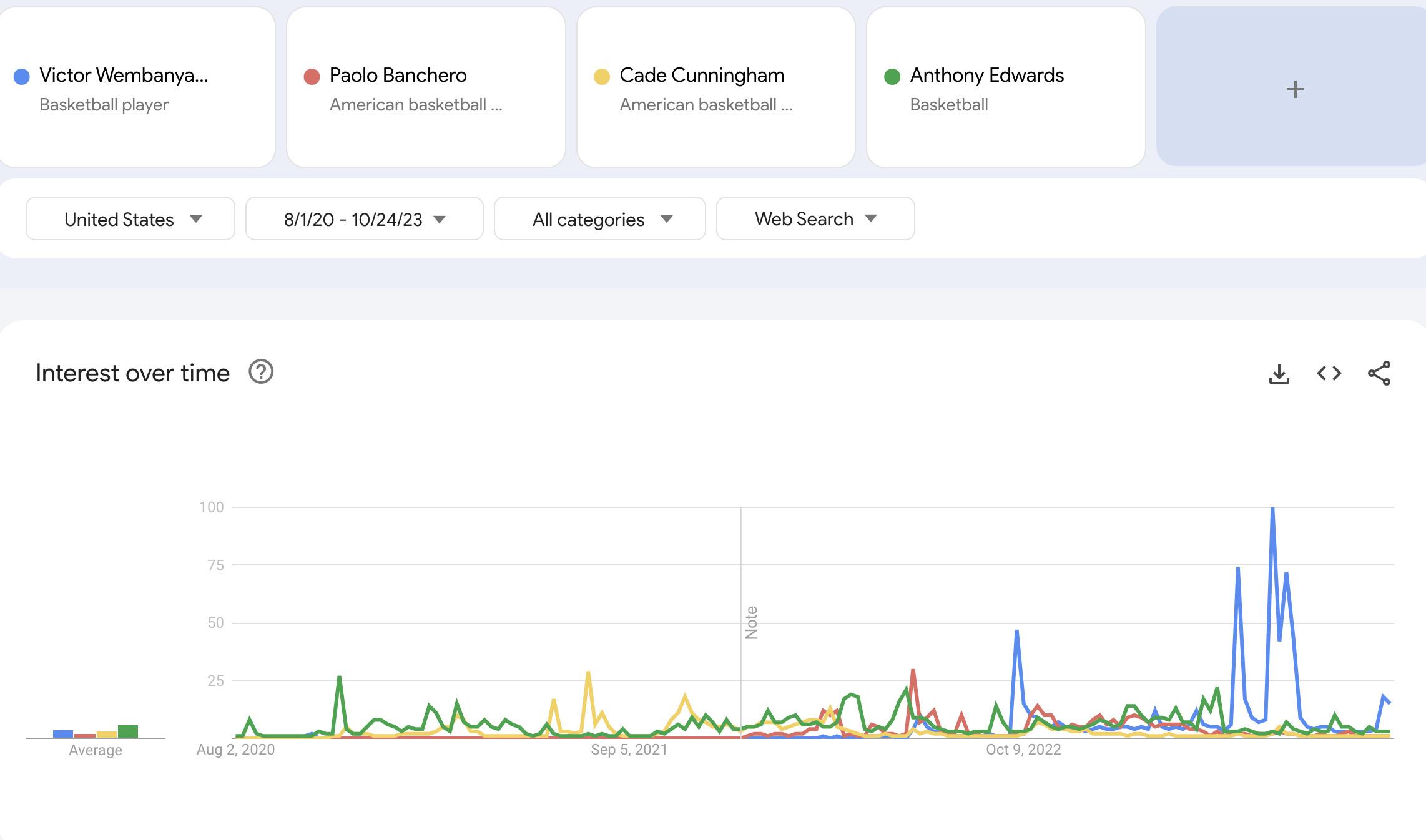Expand the 8/1/20 - 10/24/23 date range

click(364, 219)
